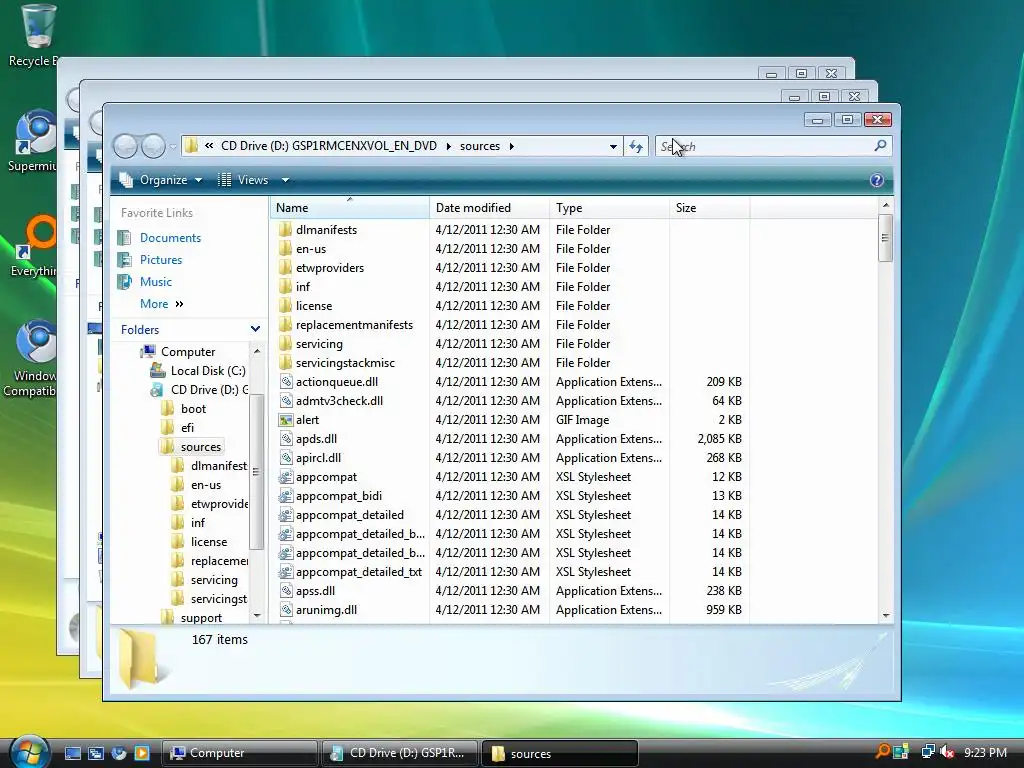Click the file list vertical scrollbar thumb
Viewport: 1024px width, 768px height.
pos(886,238)
